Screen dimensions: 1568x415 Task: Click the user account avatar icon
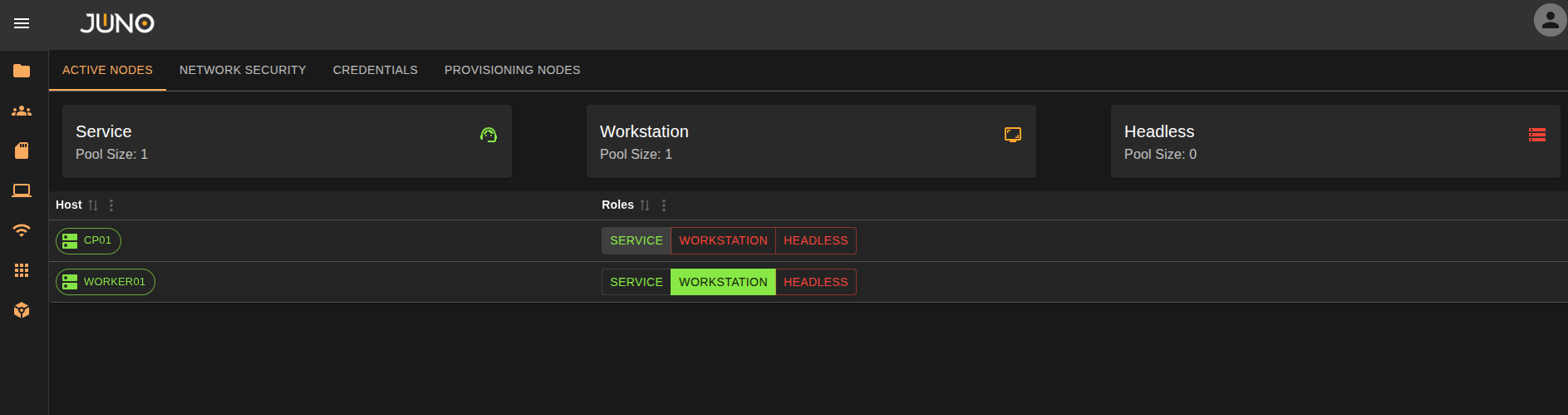tap(1550, 21)
